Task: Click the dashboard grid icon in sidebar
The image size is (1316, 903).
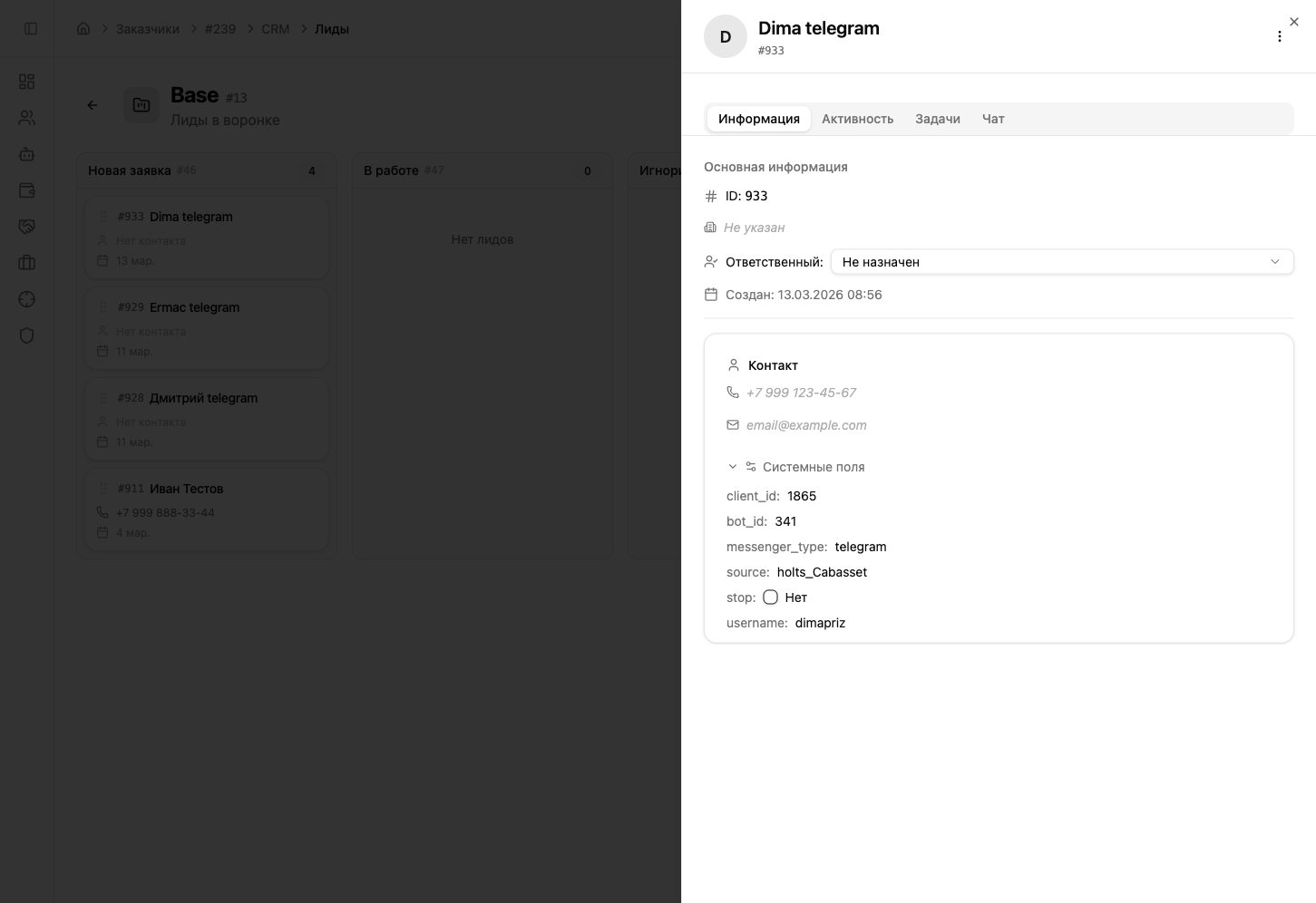Action: point(26,82)
